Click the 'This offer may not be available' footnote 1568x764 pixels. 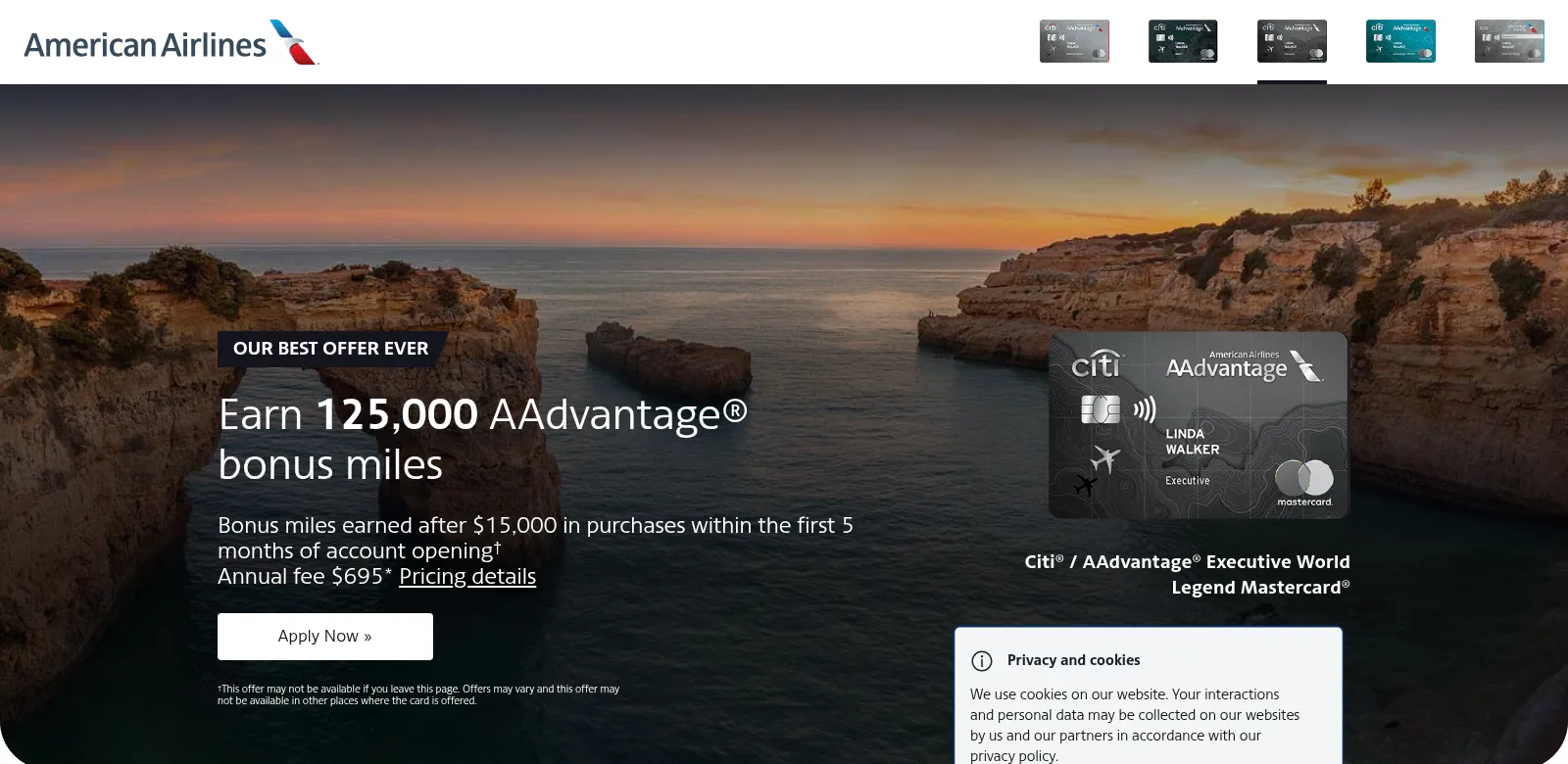pyautogui.click(x=418, y=694)
